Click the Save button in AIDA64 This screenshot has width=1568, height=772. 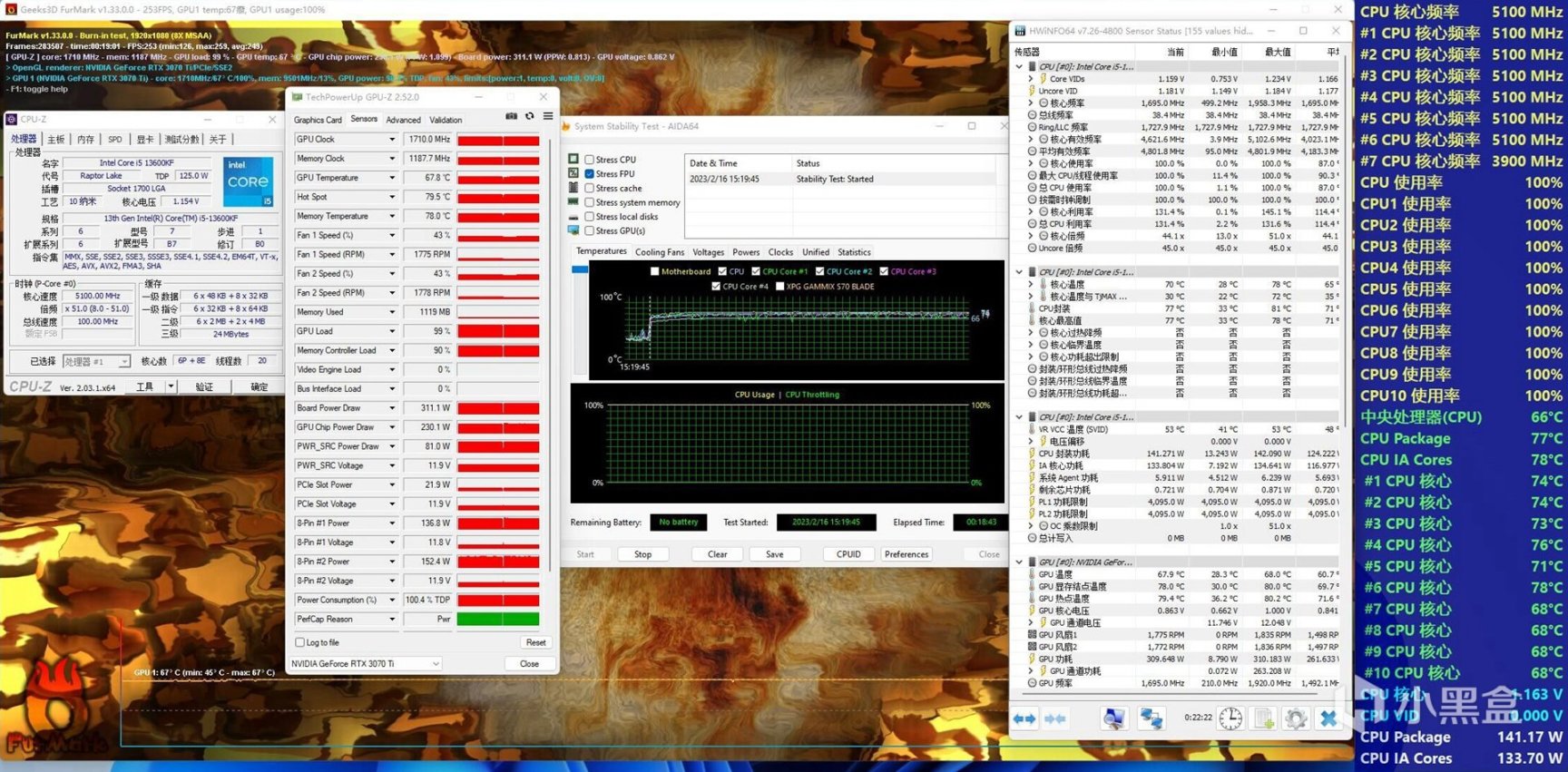coord(774,554)
